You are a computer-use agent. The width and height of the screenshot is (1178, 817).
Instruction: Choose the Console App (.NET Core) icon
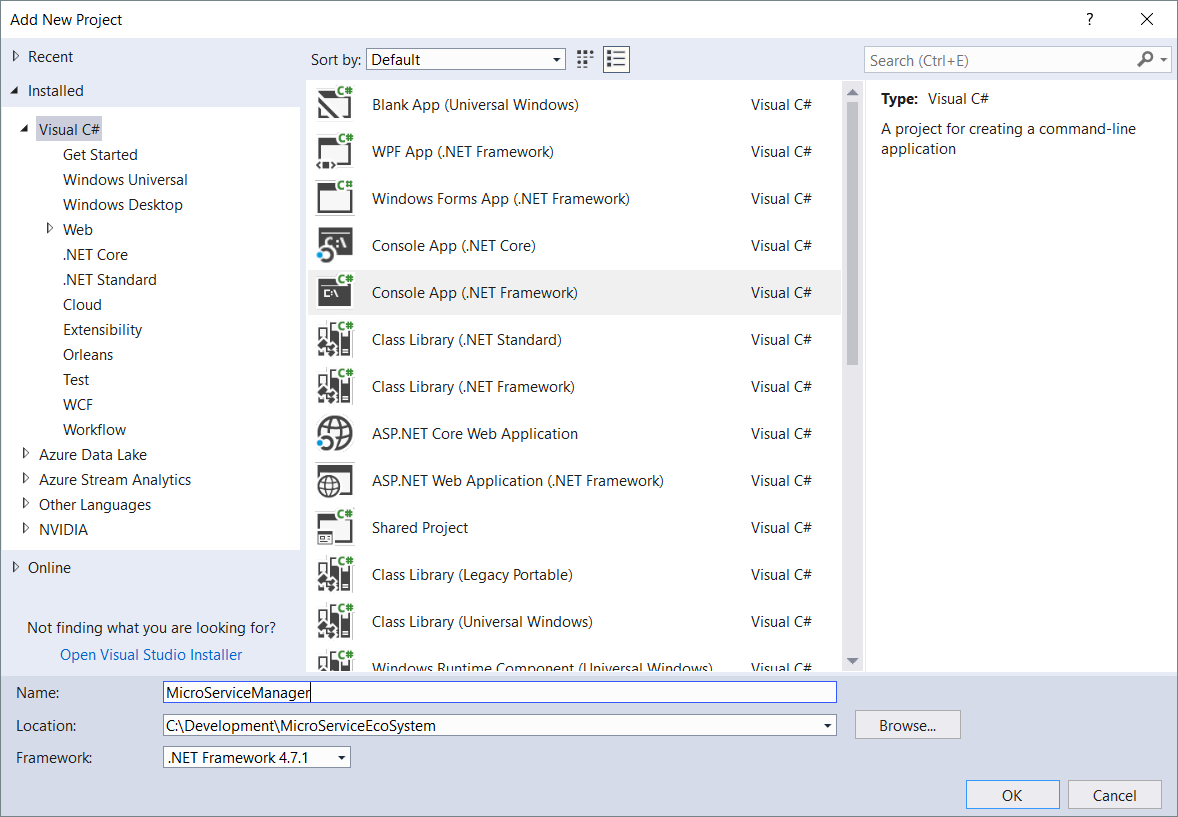(335, 245)
